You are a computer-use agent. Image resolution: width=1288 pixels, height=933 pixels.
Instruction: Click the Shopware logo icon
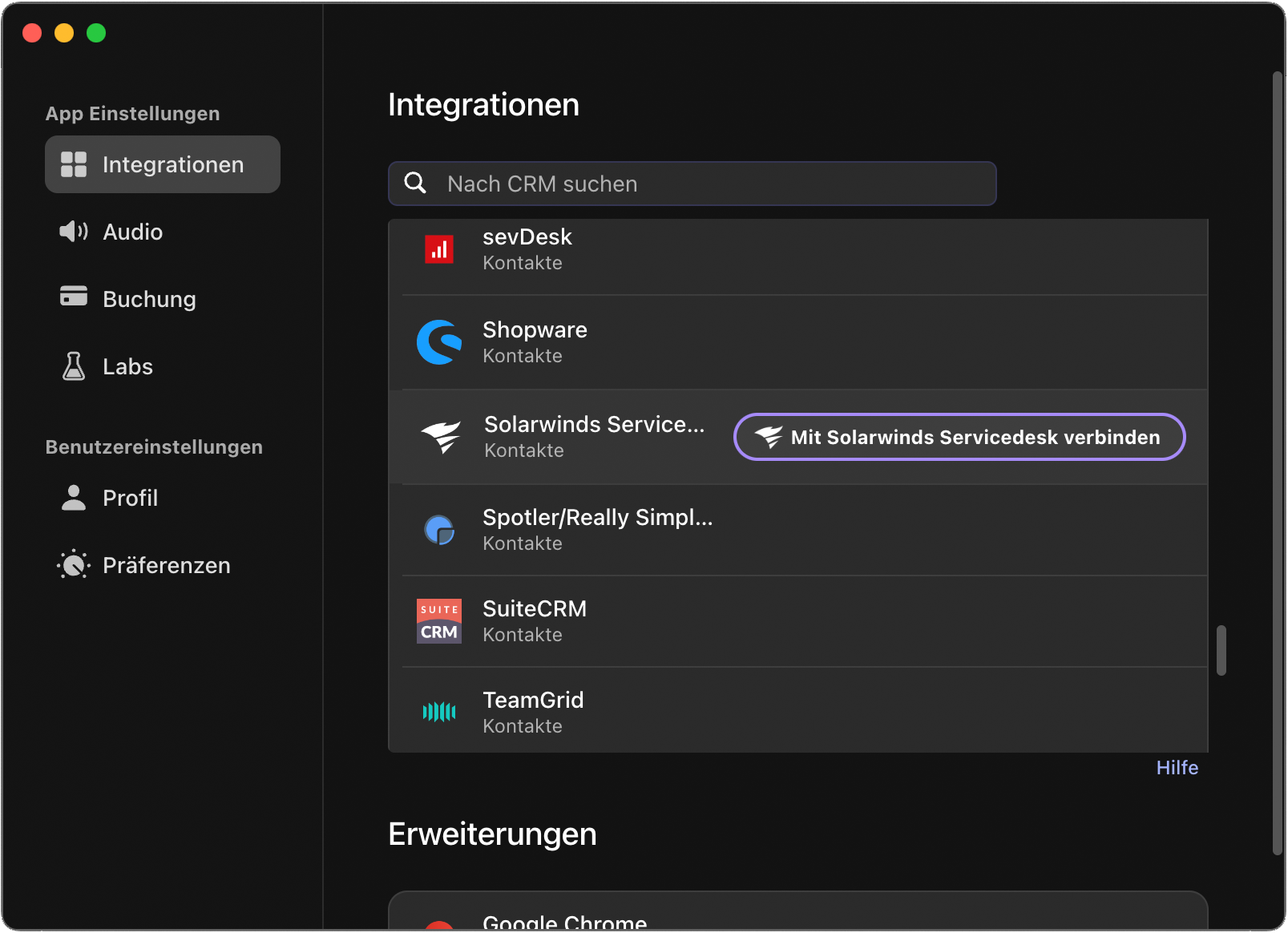(x=439, y=342)
